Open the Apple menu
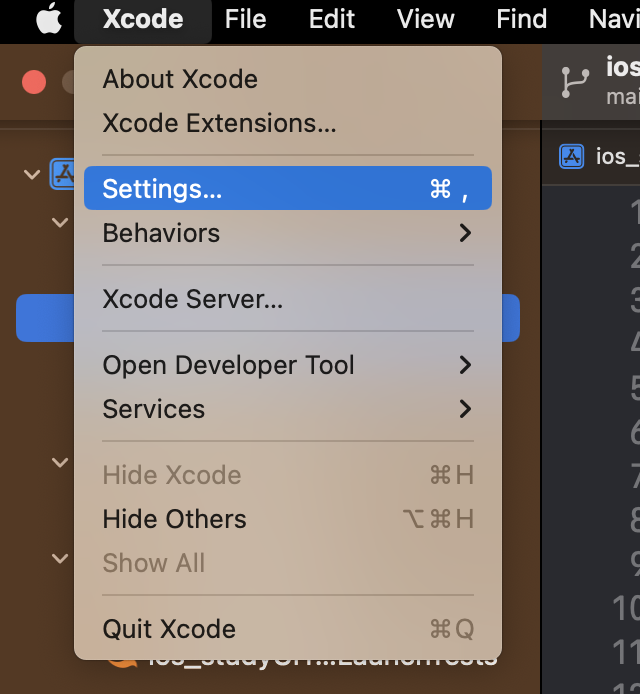Image resolution: width=640 pixels, height=694 pixels. coord(49,20)
